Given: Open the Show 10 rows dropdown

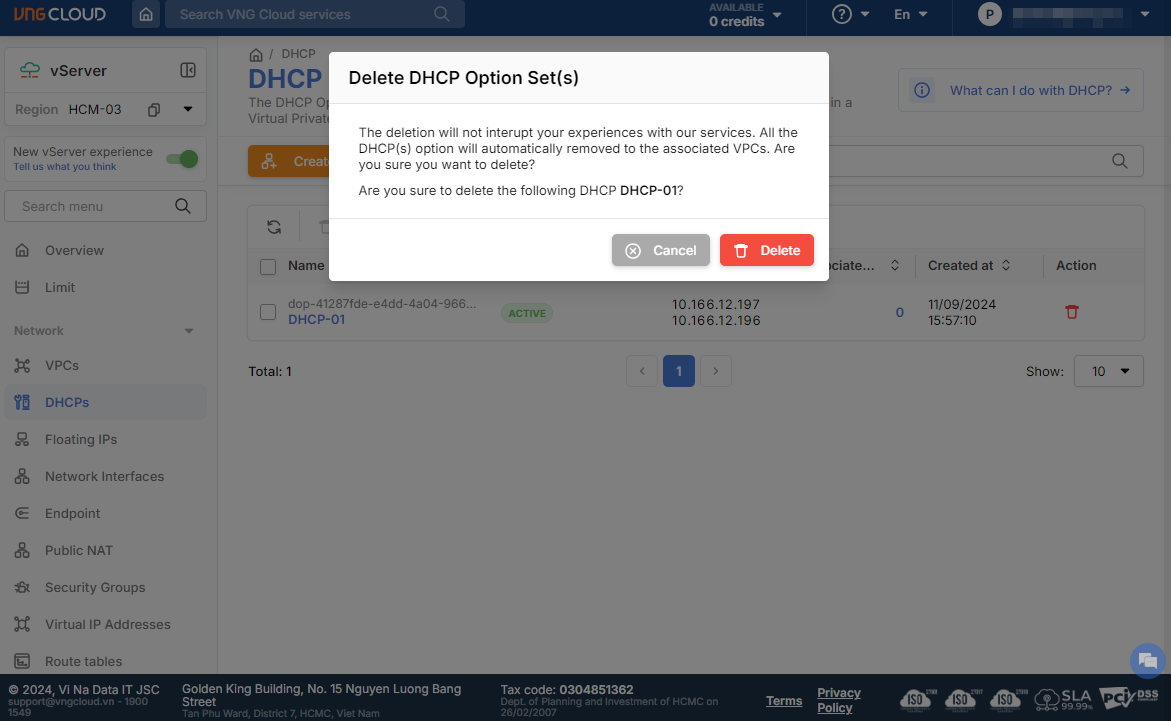Looking at the screenshot, I should coord(1108,371).
